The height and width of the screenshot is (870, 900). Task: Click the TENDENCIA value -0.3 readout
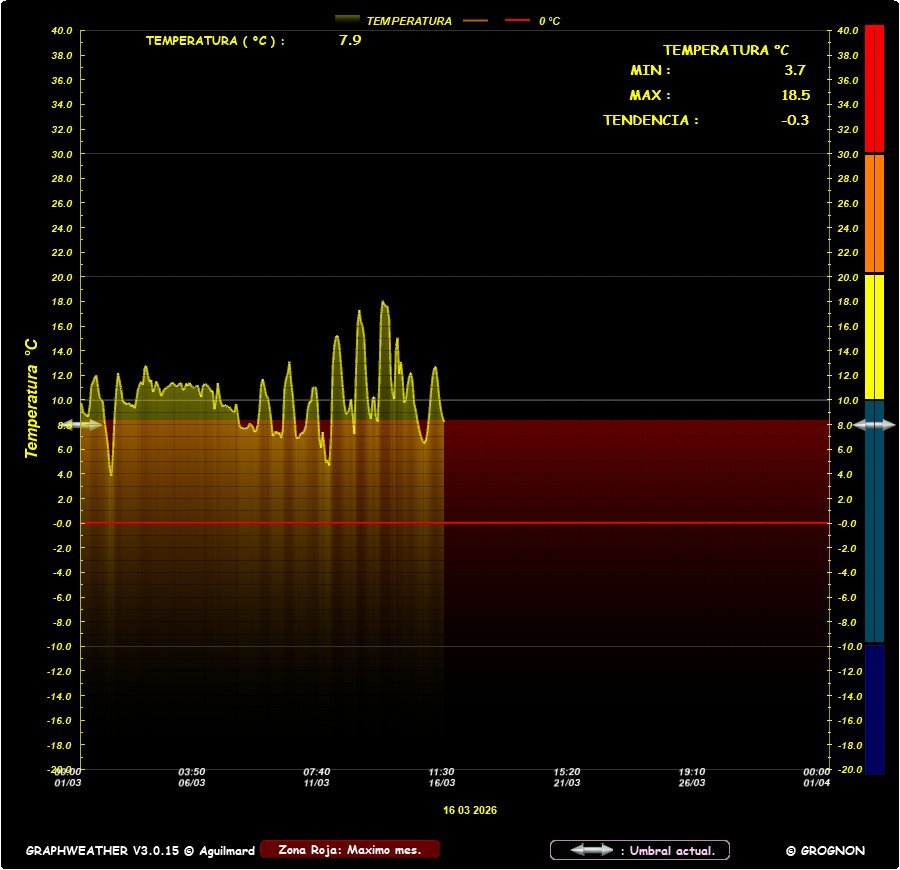click(x=795, y=120)
